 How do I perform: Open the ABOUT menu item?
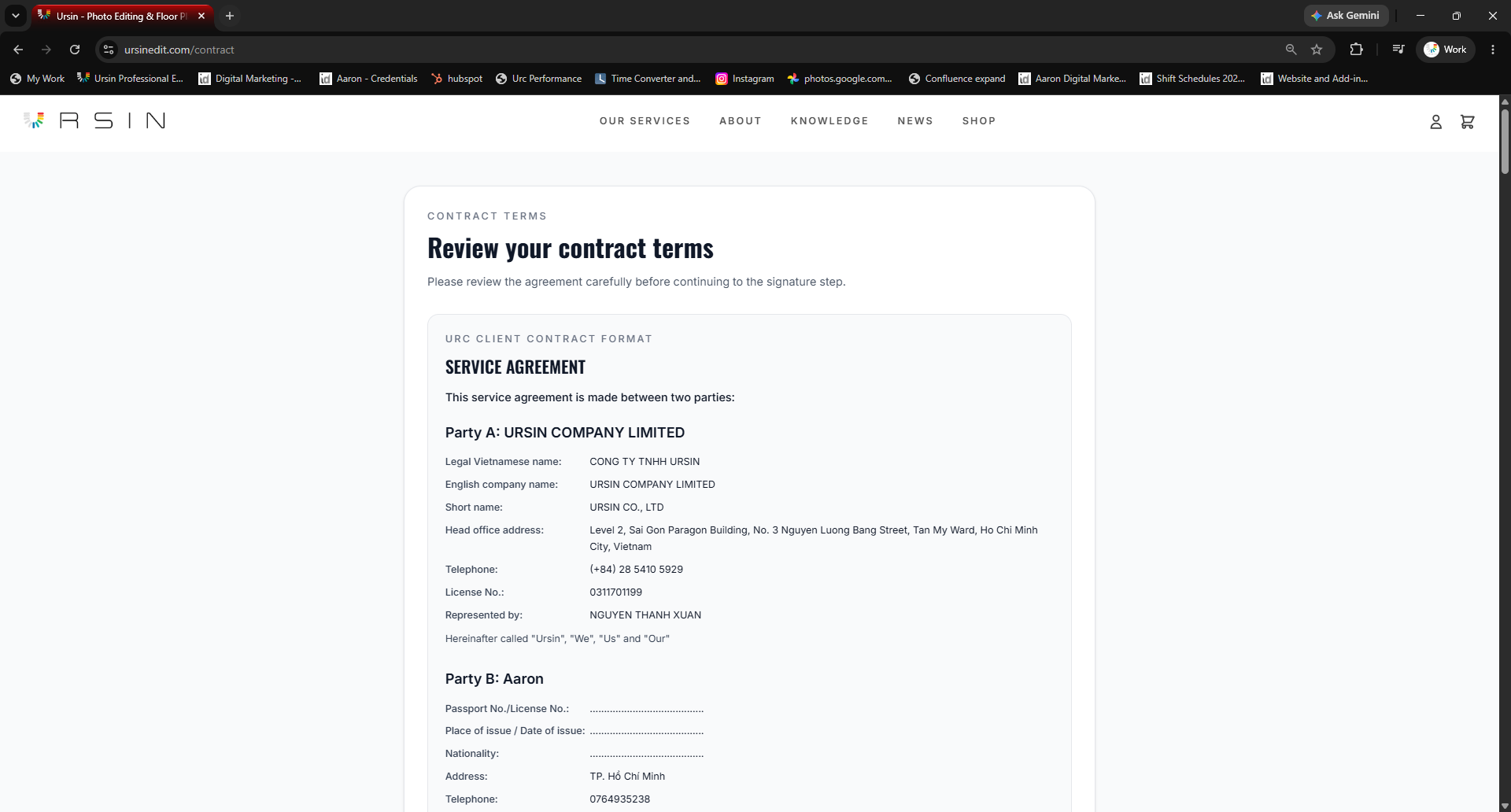(x=741, y=121)
